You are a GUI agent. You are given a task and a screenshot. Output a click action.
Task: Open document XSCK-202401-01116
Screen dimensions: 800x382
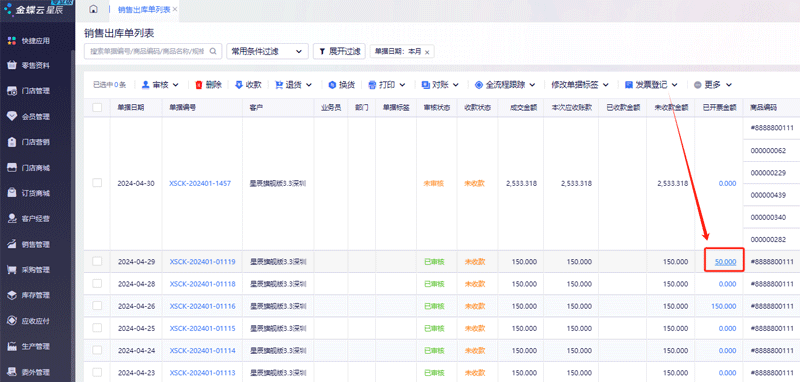[202, 306]
